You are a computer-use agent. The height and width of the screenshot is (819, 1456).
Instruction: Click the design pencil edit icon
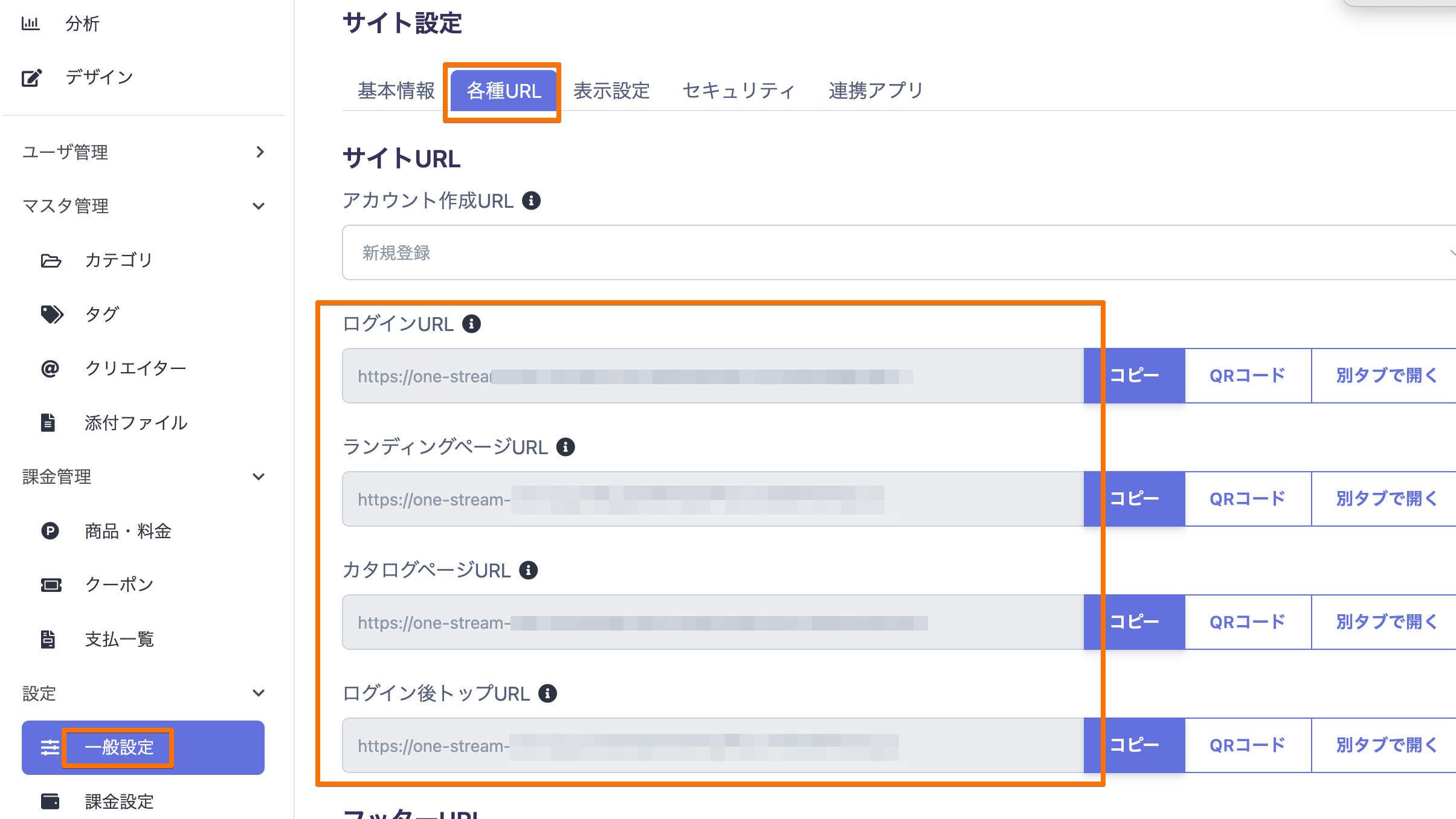pyautogui.click(x=31, y=78)
